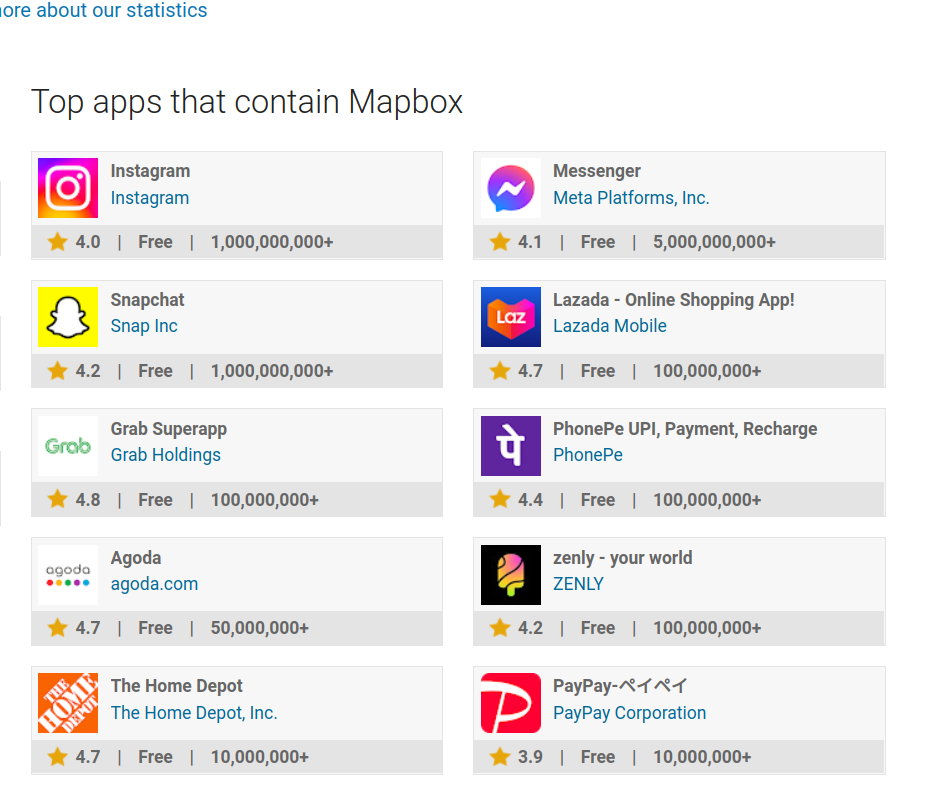Click the Lazada Mobile publisher link
The width and height of the screenshot is (932, 793).
point(610,326)
